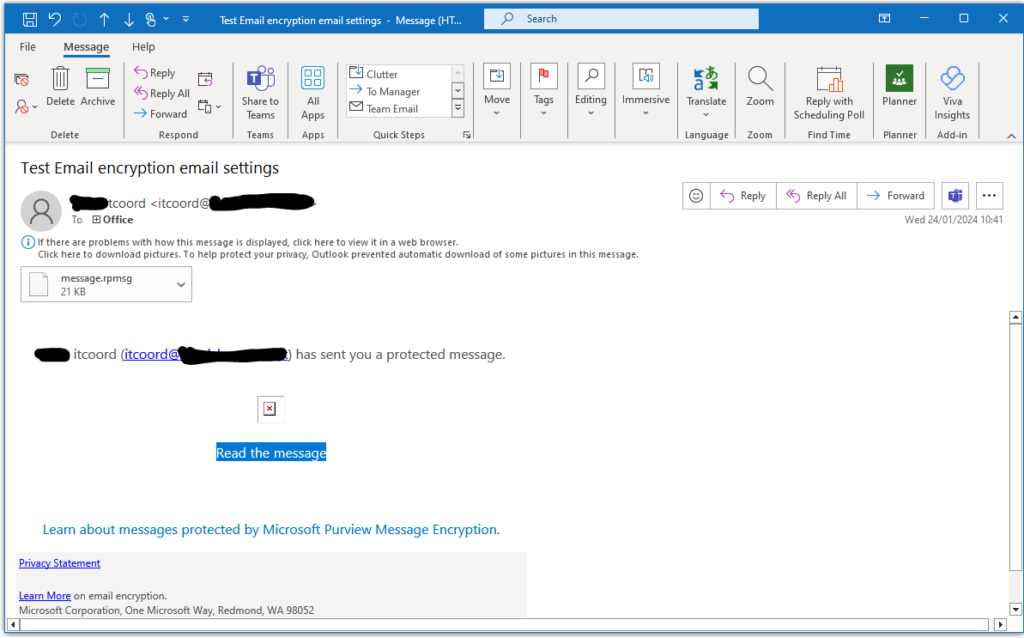Image resolution: width=1024 pixels, height=638 pixels.
Task: Click the Read the message link
Action: click(x=271, y=453)
